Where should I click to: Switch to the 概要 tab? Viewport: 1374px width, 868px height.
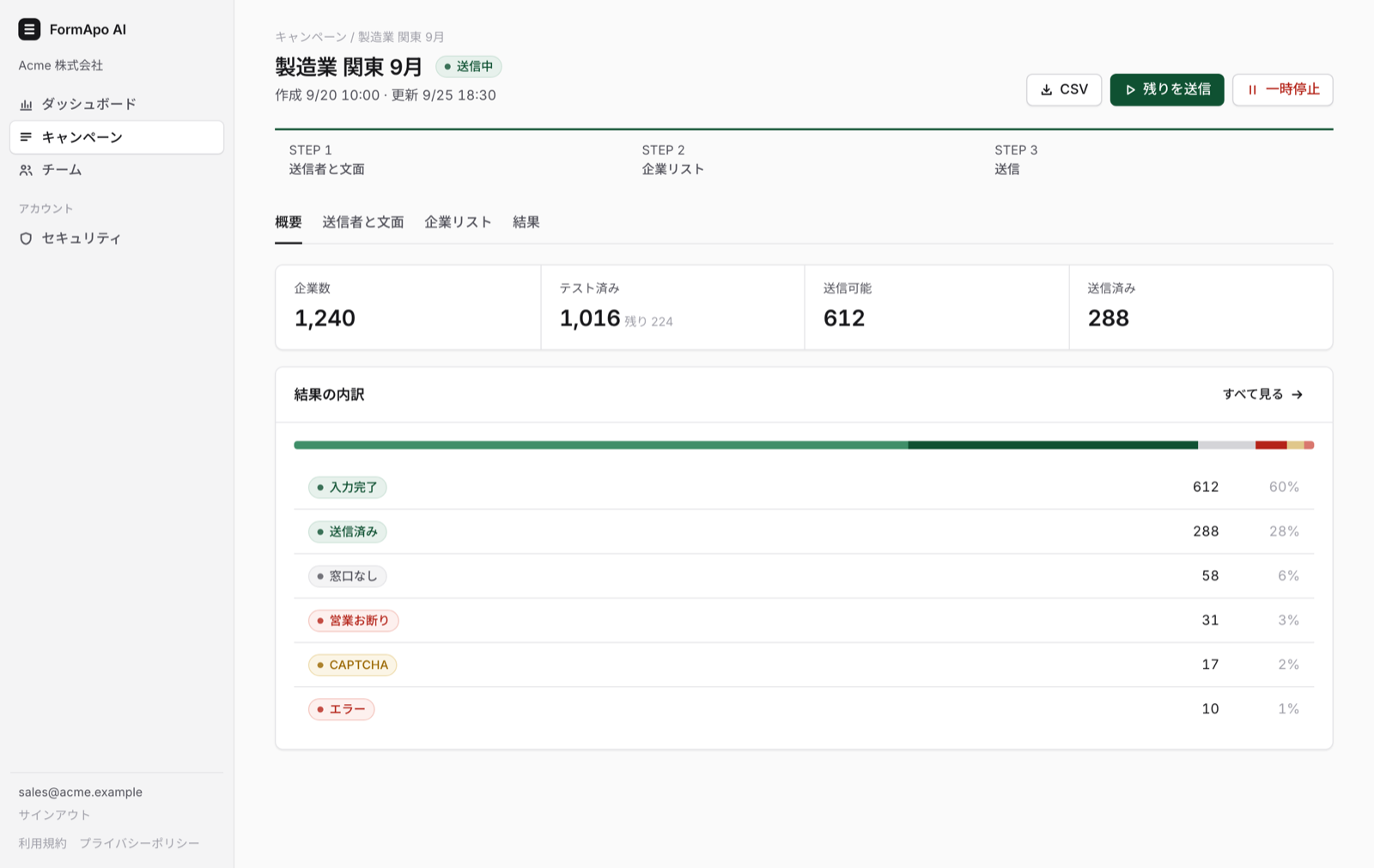[x=289, y=222]
